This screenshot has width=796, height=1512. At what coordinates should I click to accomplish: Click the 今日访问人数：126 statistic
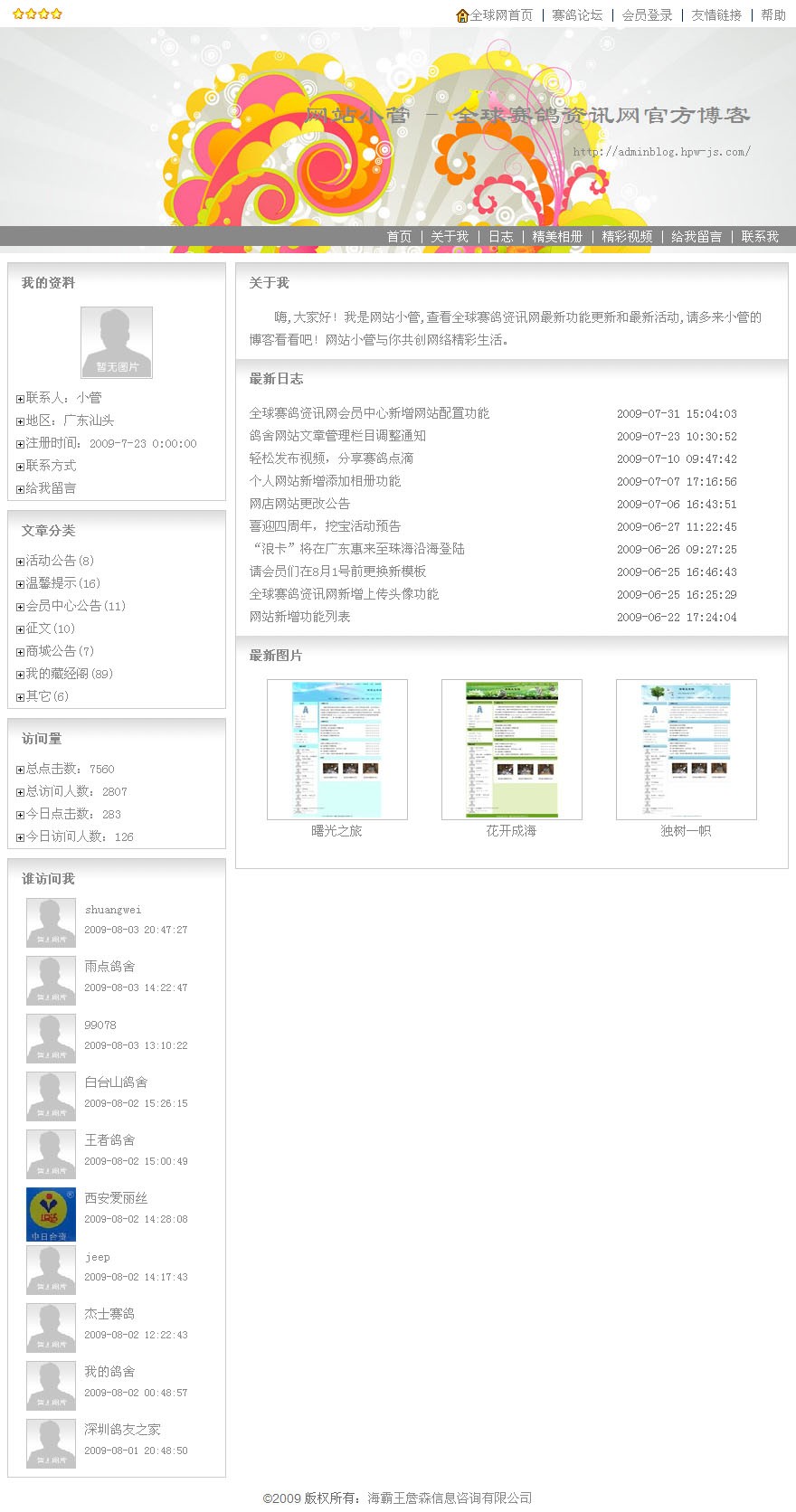pyautogui.click(x=80, y=836)
